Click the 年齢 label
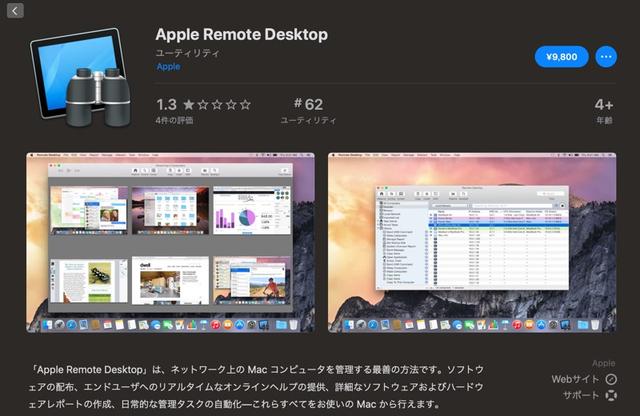Screen dimensions: 640x416 tap(604, 120)
